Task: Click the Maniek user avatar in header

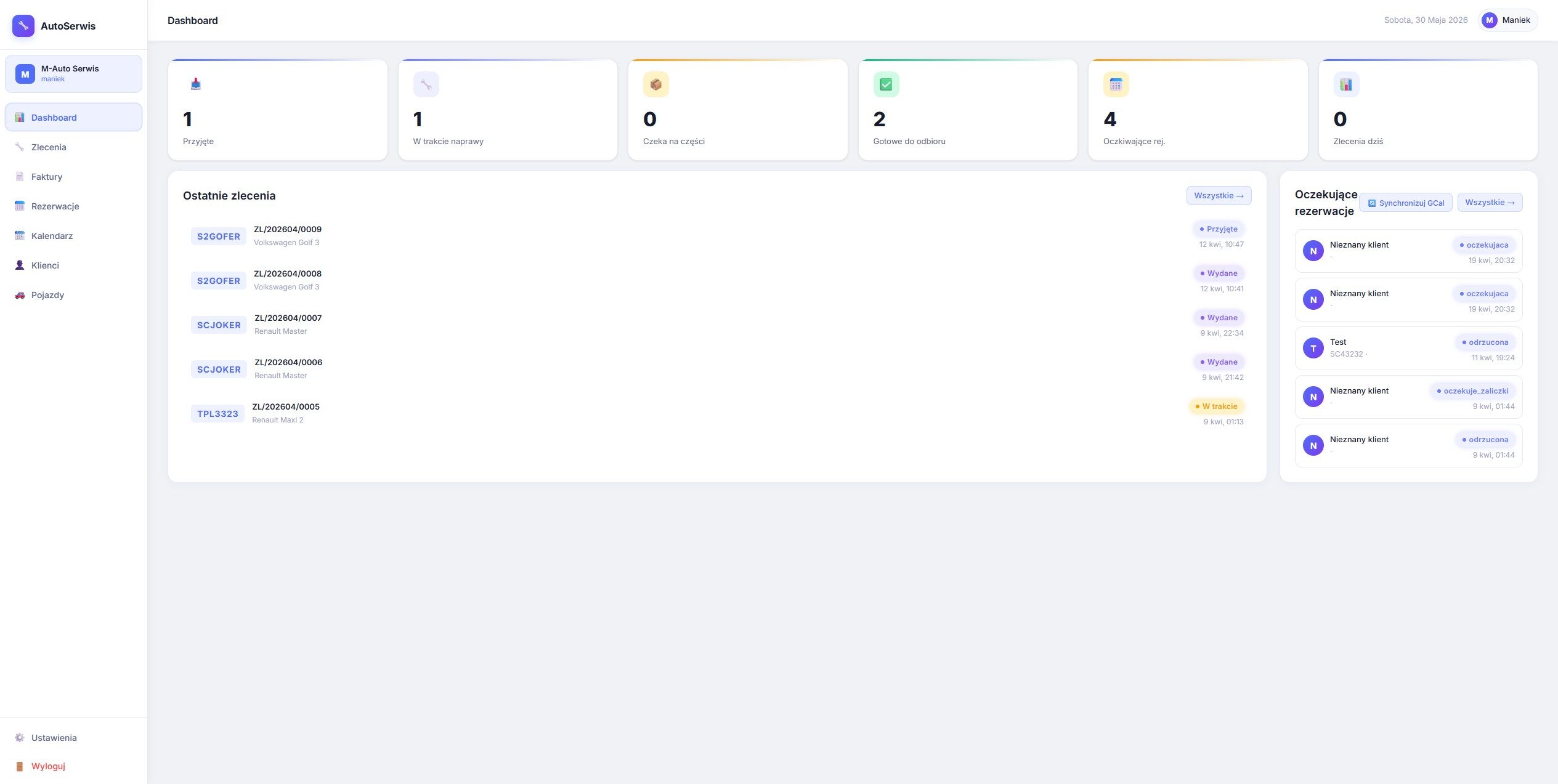Action: [x=1490, y=20]
